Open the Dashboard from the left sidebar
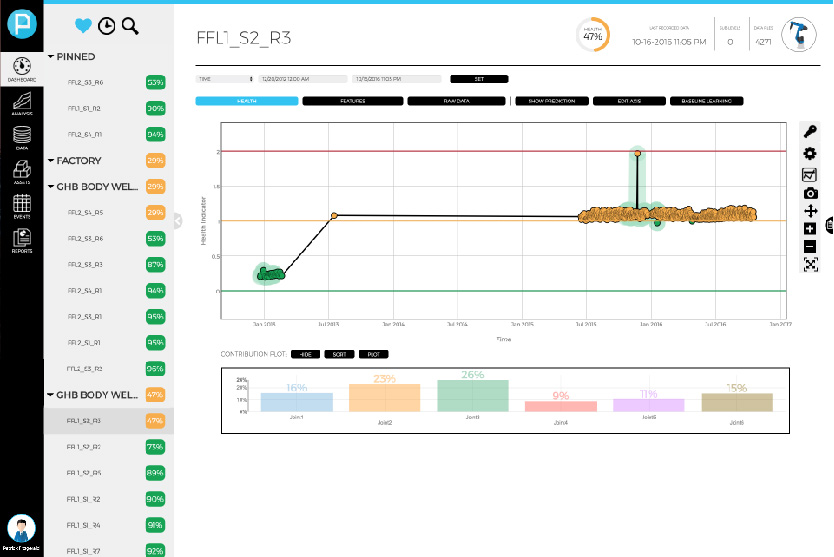834x557 pixels. tap(21, 66)
